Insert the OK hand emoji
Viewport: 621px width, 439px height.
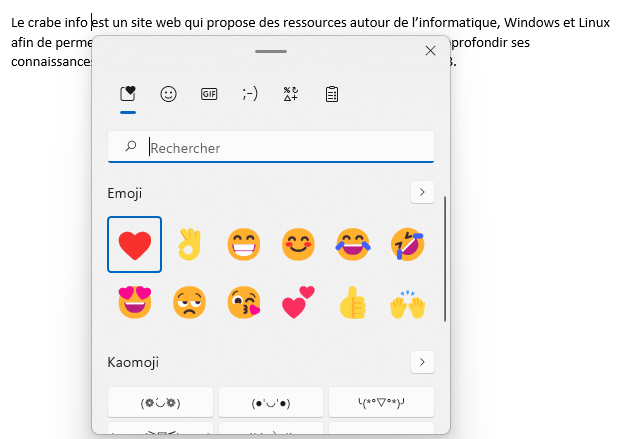click(x=189, y=244)
